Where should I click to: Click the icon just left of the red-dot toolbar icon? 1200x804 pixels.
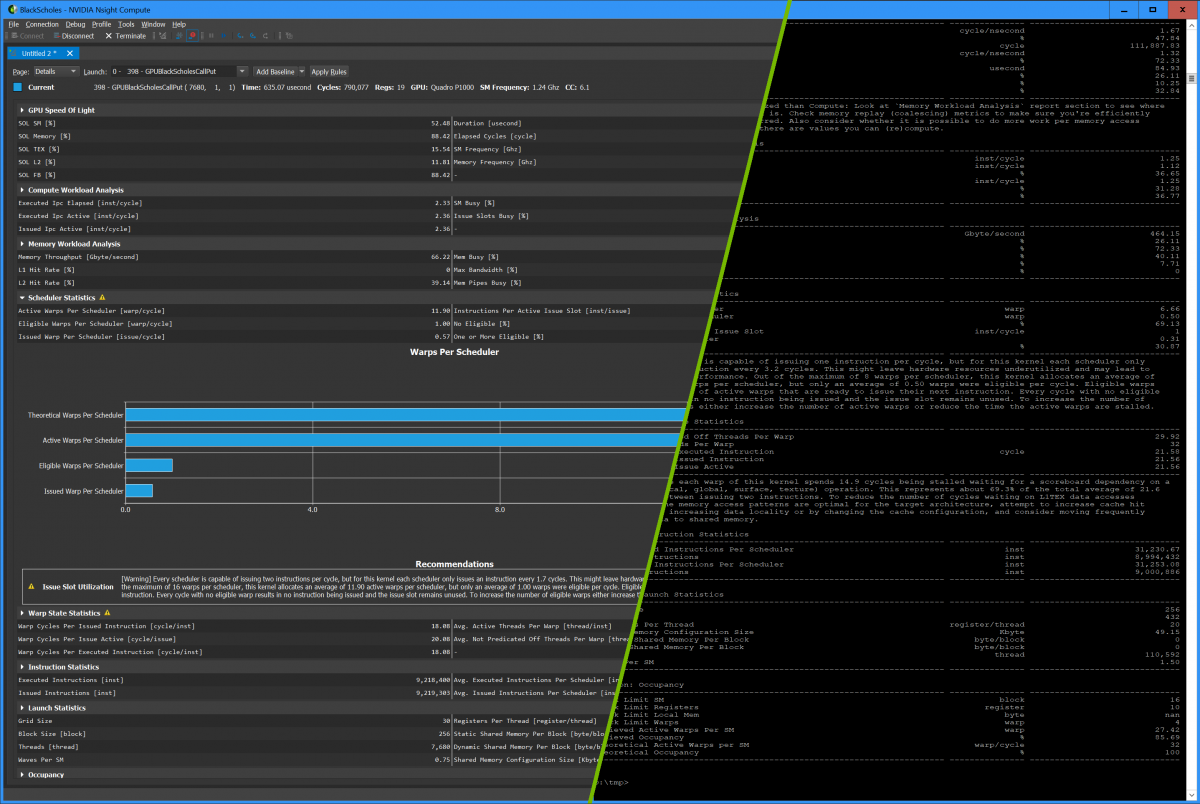(x=179, y=36)
